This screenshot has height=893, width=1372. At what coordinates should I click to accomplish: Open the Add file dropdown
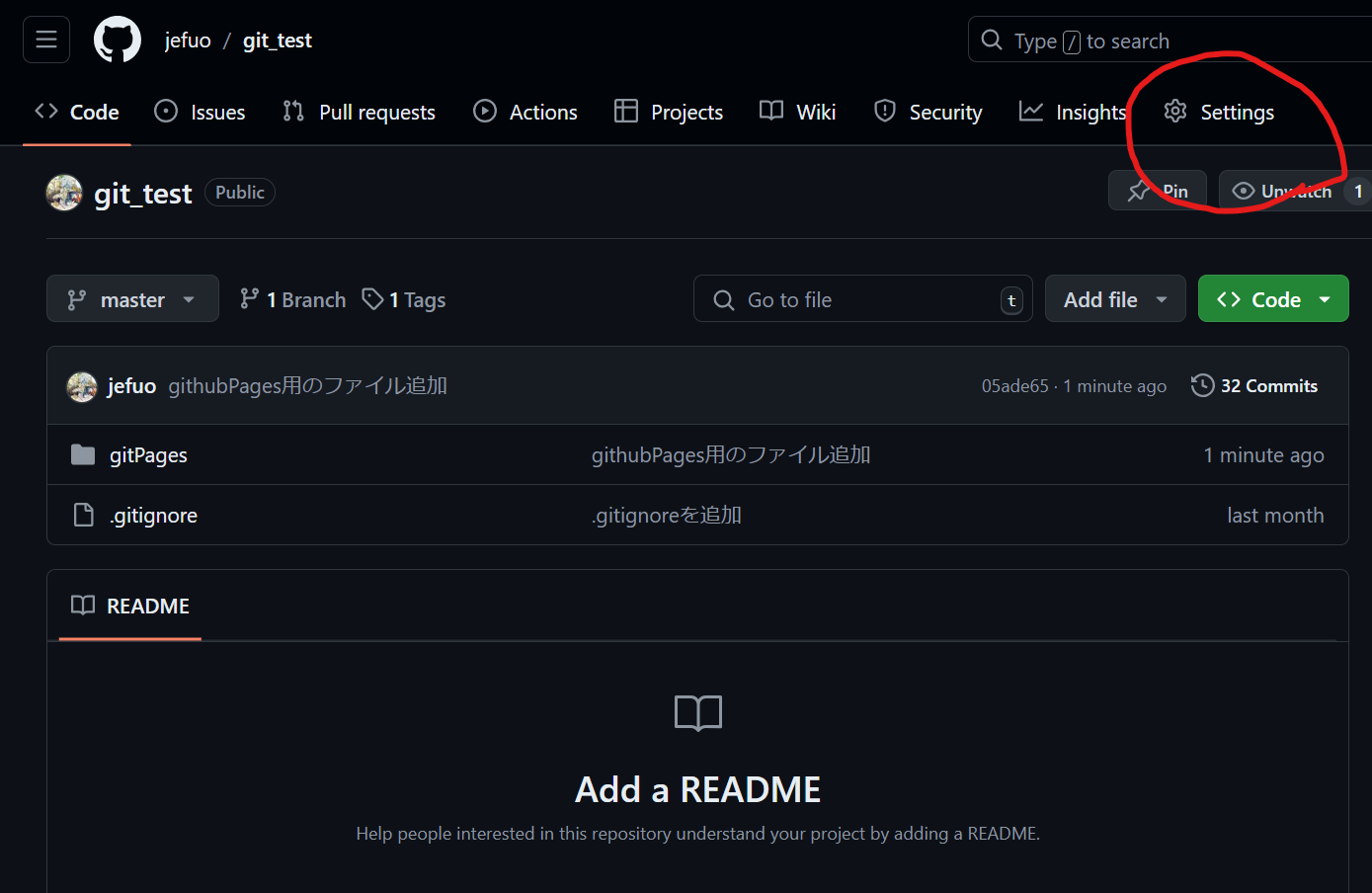point(1115,299)
